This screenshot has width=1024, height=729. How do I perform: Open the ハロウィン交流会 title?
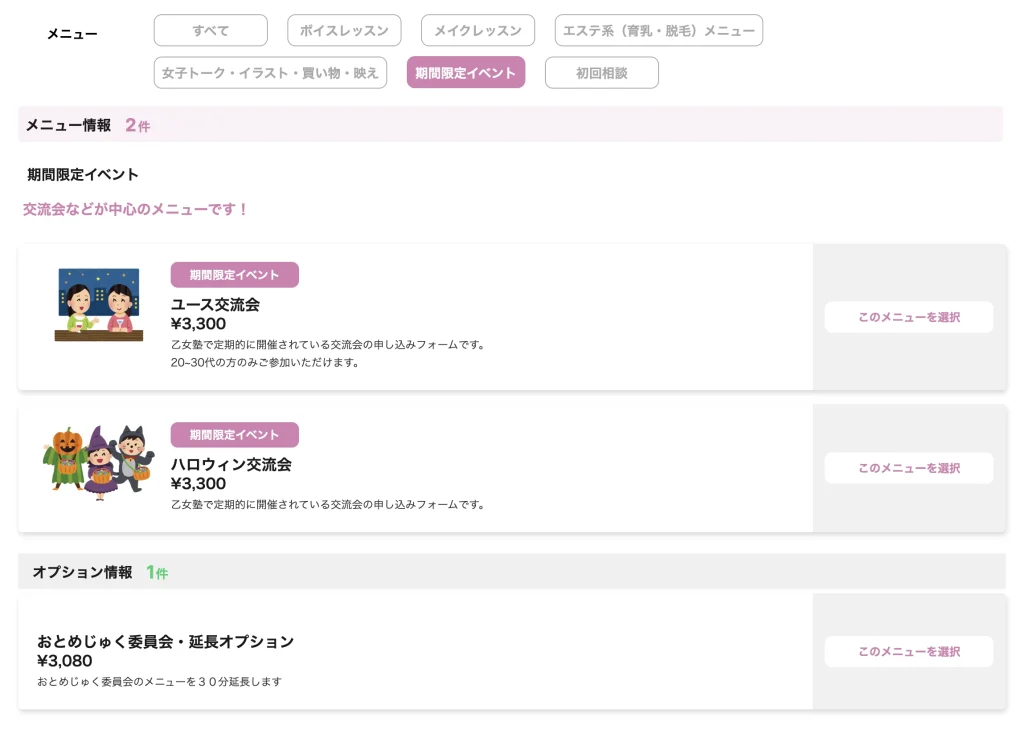231,464
